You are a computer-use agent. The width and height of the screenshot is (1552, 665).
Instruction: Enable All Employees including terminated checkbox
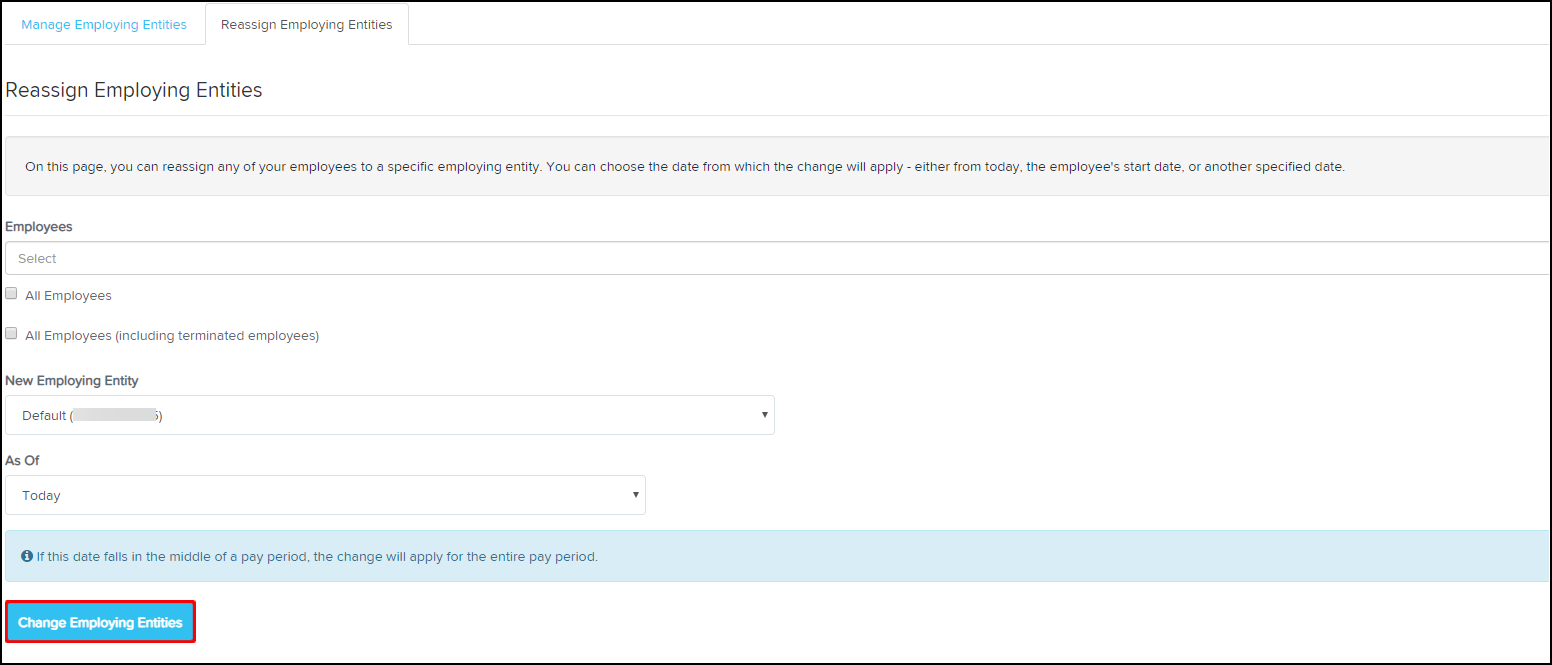point(12,334)
